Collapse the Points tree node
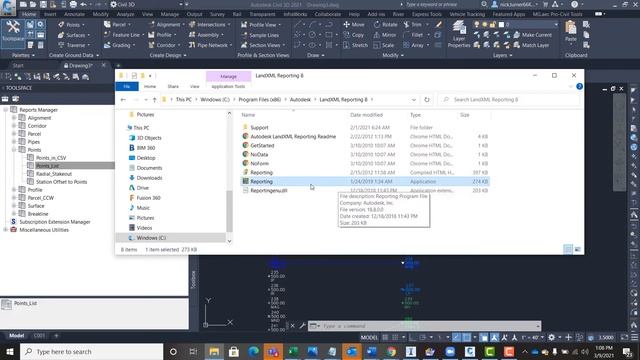640x360 pixels. pos(14,150)
